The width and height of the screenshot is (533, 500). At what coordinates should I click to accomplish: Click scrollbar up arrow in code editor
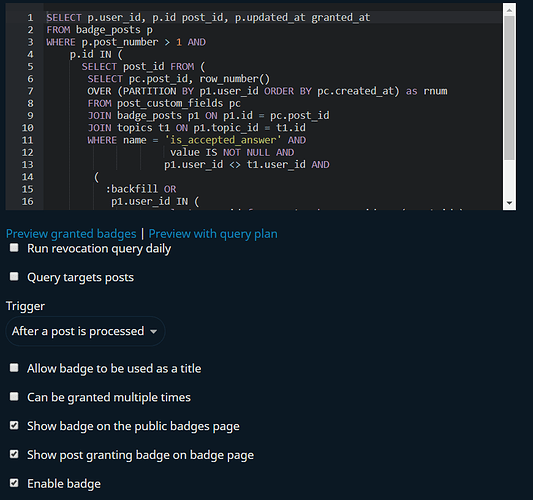(x=509, y=10)
